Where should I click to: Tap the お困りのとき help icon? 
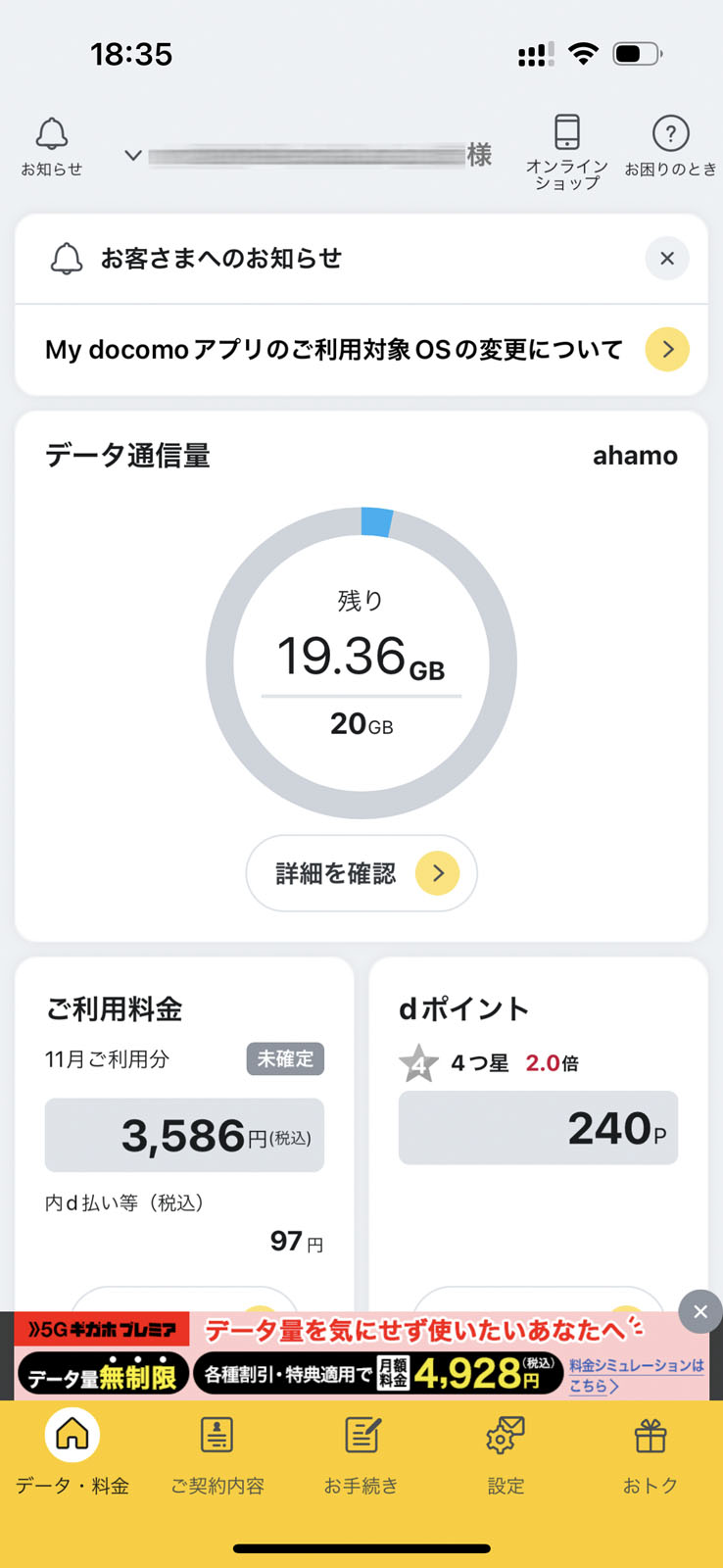coord(670,145)
